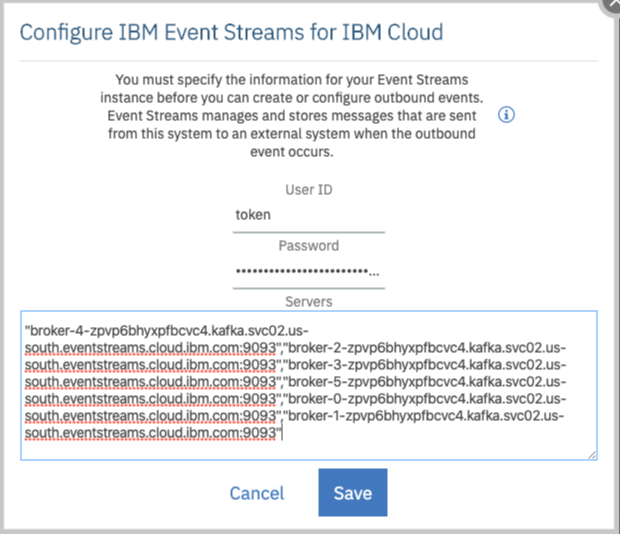The image size is (620, 534).
Task: Click the info icon beside the description
Action: (x=506, y=115)
